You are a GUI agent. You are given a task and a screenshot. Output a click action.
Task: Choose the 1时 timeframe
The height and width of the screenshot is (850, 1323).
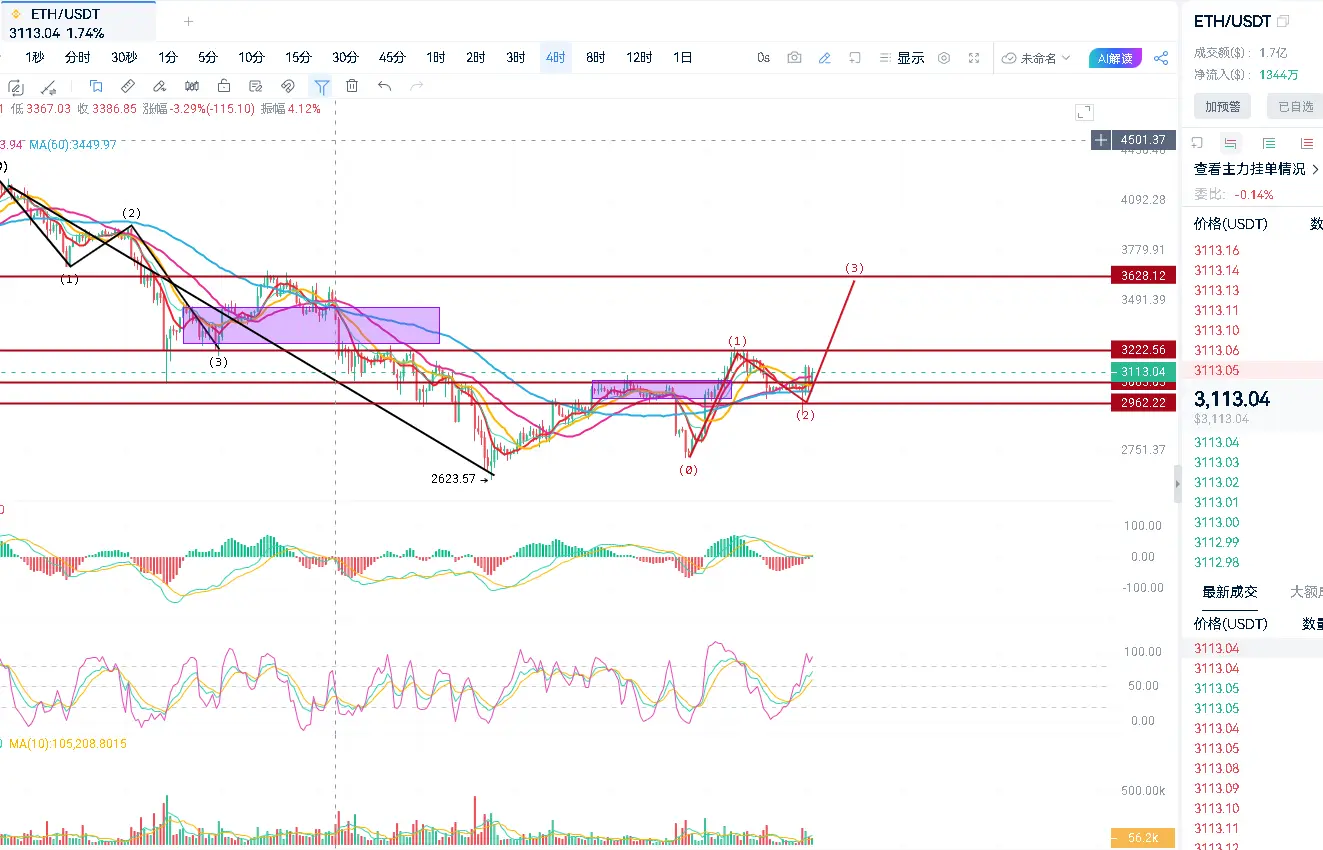coord(435,58)
